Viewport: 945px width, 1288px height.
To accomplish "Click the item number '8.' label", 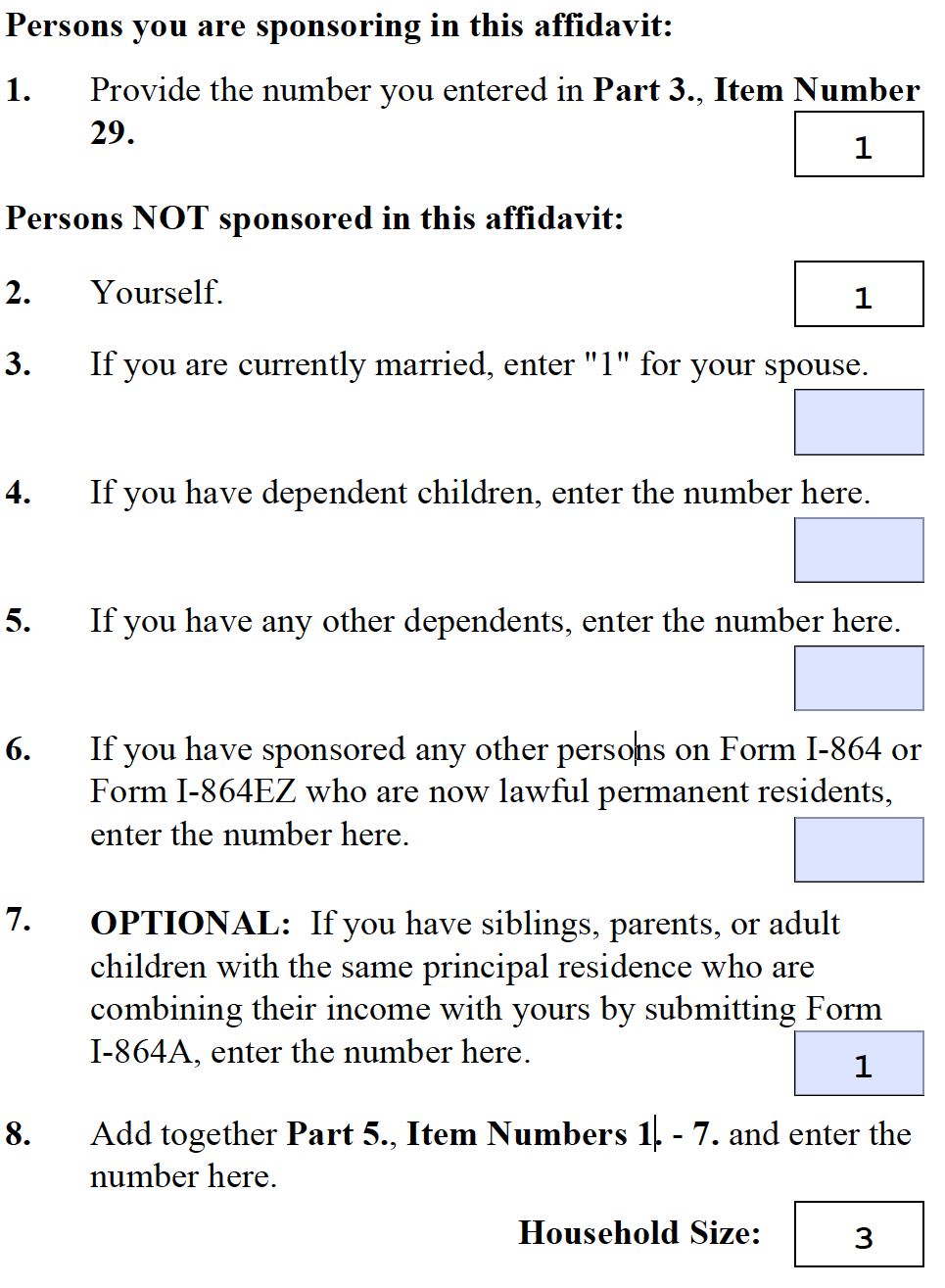I will 18,1133.
